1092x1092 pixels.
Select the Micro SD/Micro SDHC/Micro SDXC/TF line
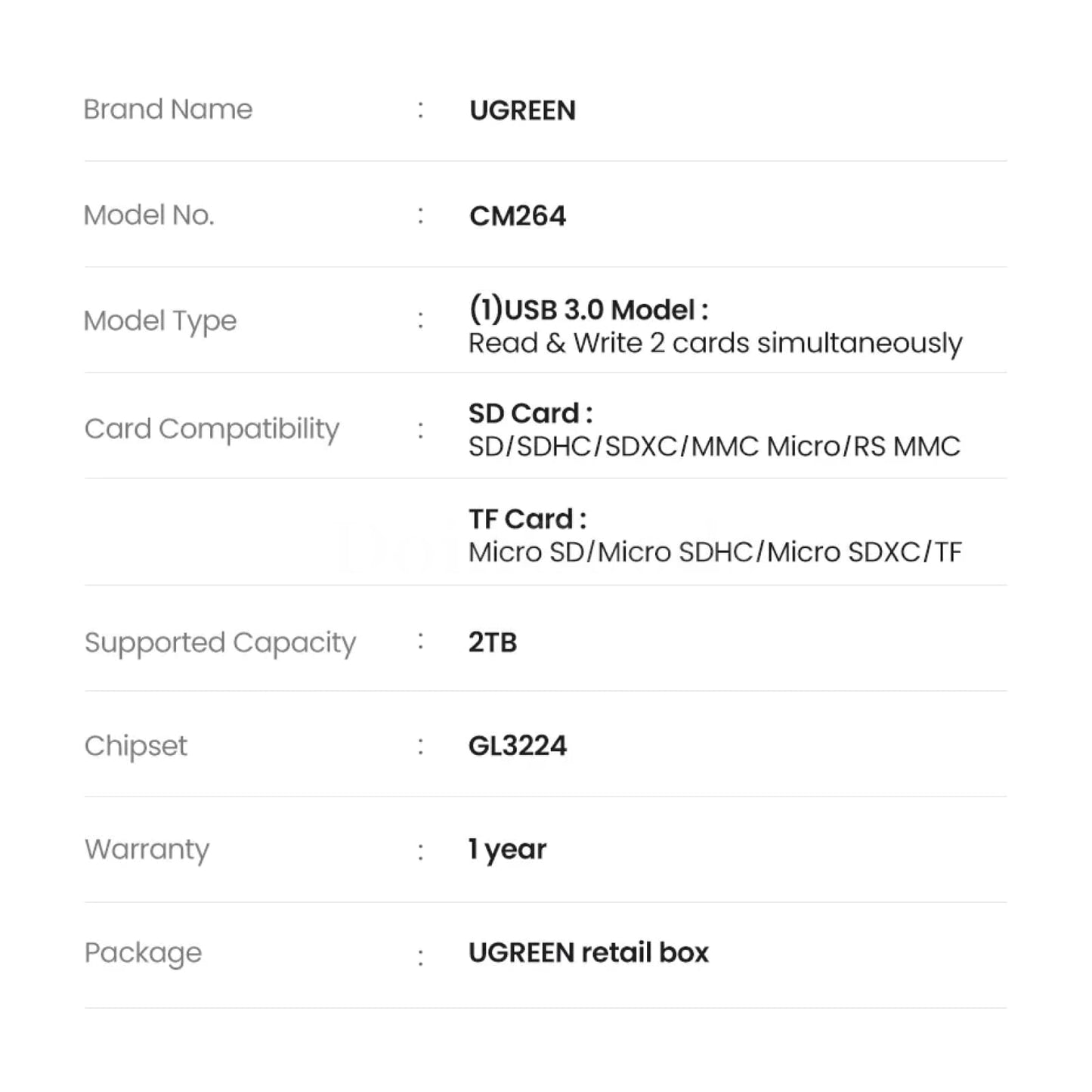[x=715, y=552]
